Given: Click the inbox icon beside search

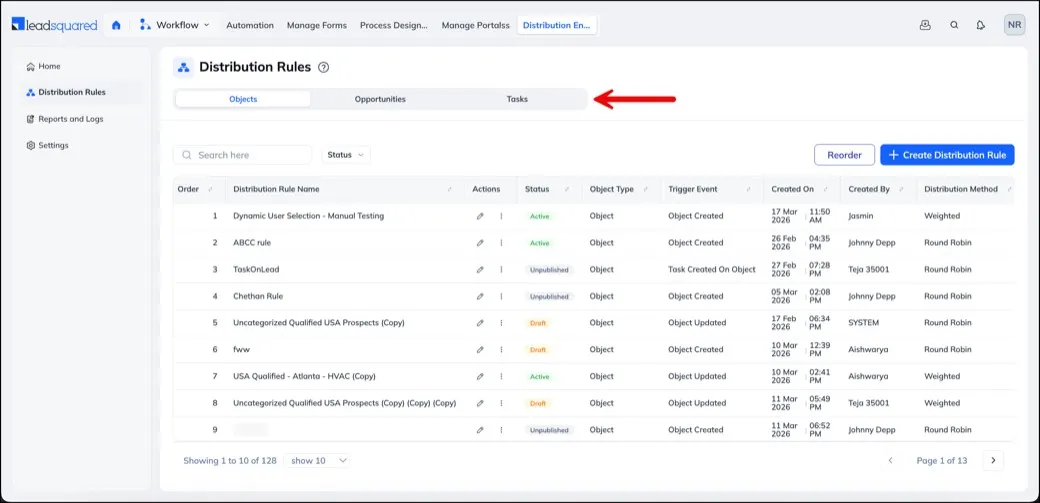Looking at the screenshot, I should [x=925, y=25].
